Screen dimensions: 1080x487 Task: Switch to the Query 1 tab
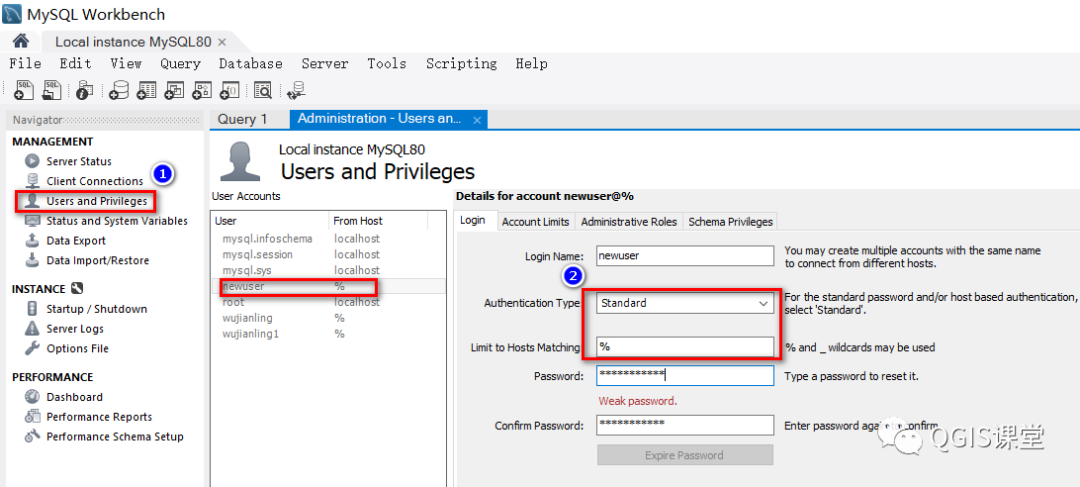click(x=242, y=119)
